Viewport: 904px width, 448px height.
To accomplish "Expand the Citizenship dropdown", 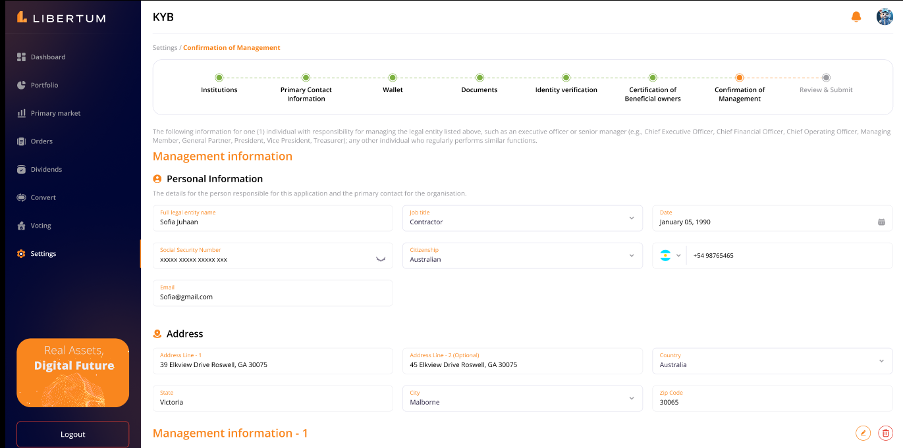I will click(631, 255).
